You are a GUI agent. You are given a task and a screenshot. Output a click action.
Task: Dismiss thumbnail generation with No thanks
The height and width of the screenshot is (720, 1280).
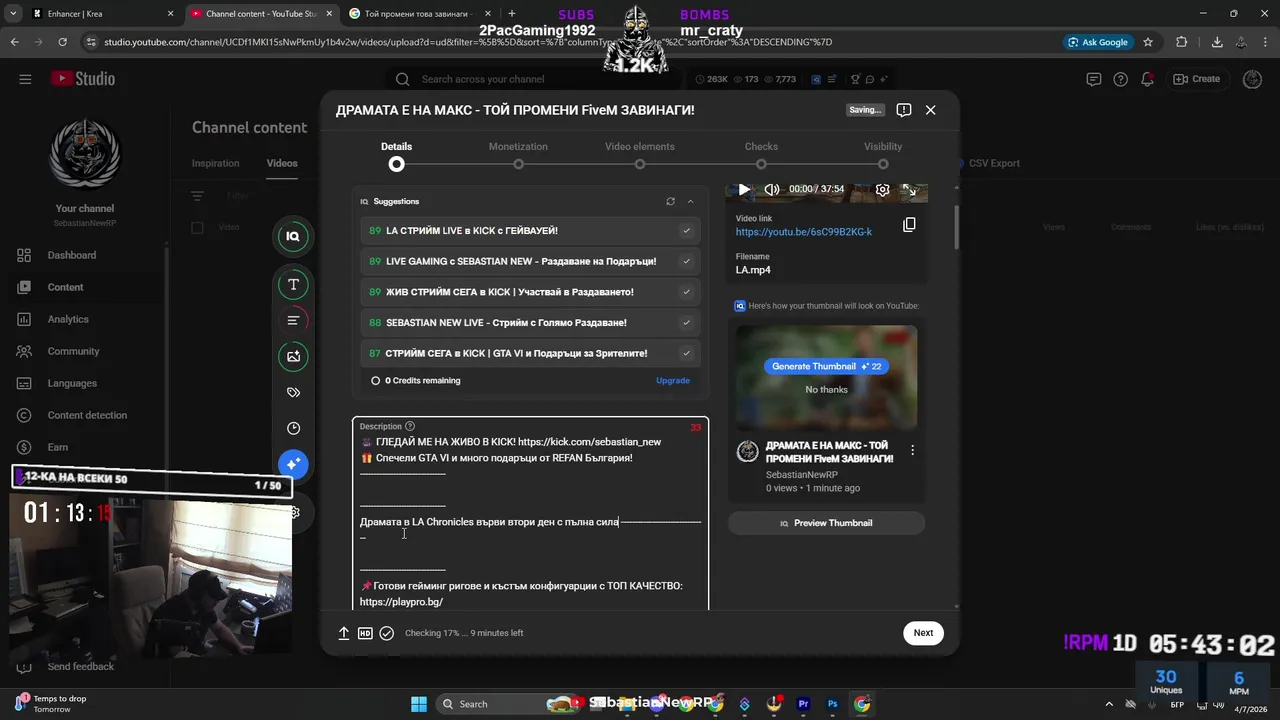coord(826,389)
